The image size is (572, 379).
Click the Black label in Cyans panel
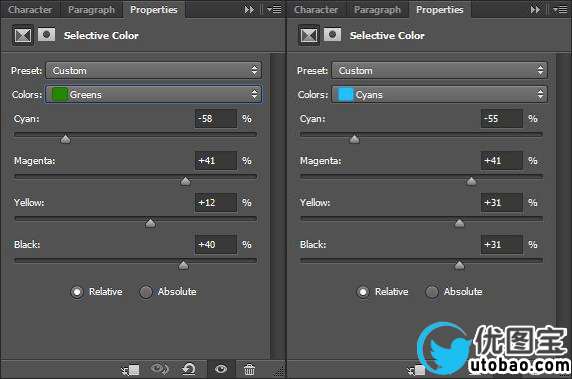point(313,244)
